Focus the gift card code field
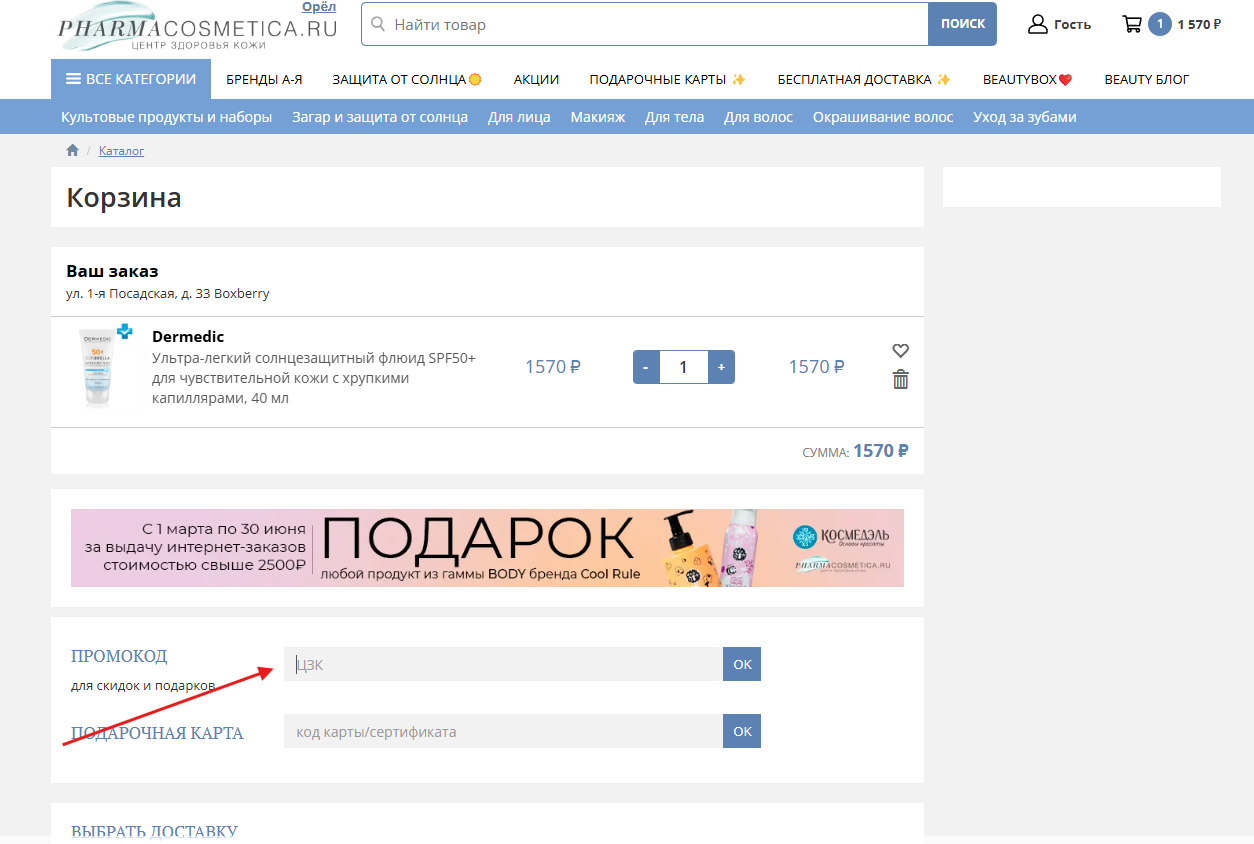The image size is (1254, 844). pos(503,731)
